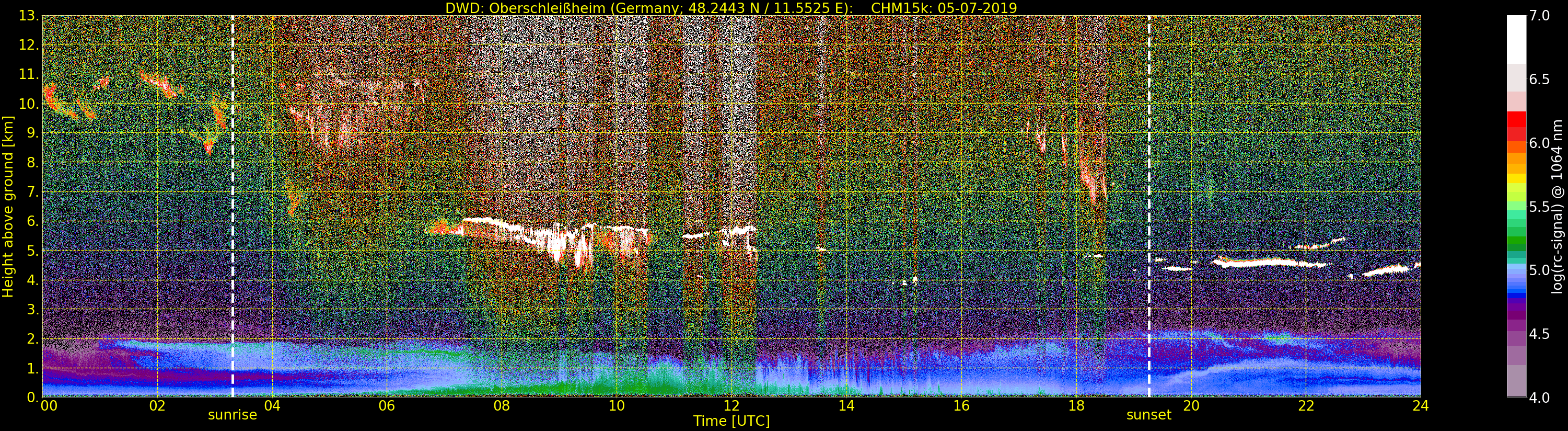Click the 'Time [UTC]' x-axis label
This screenshot has width=1568, height=431.
pos(731,421)
